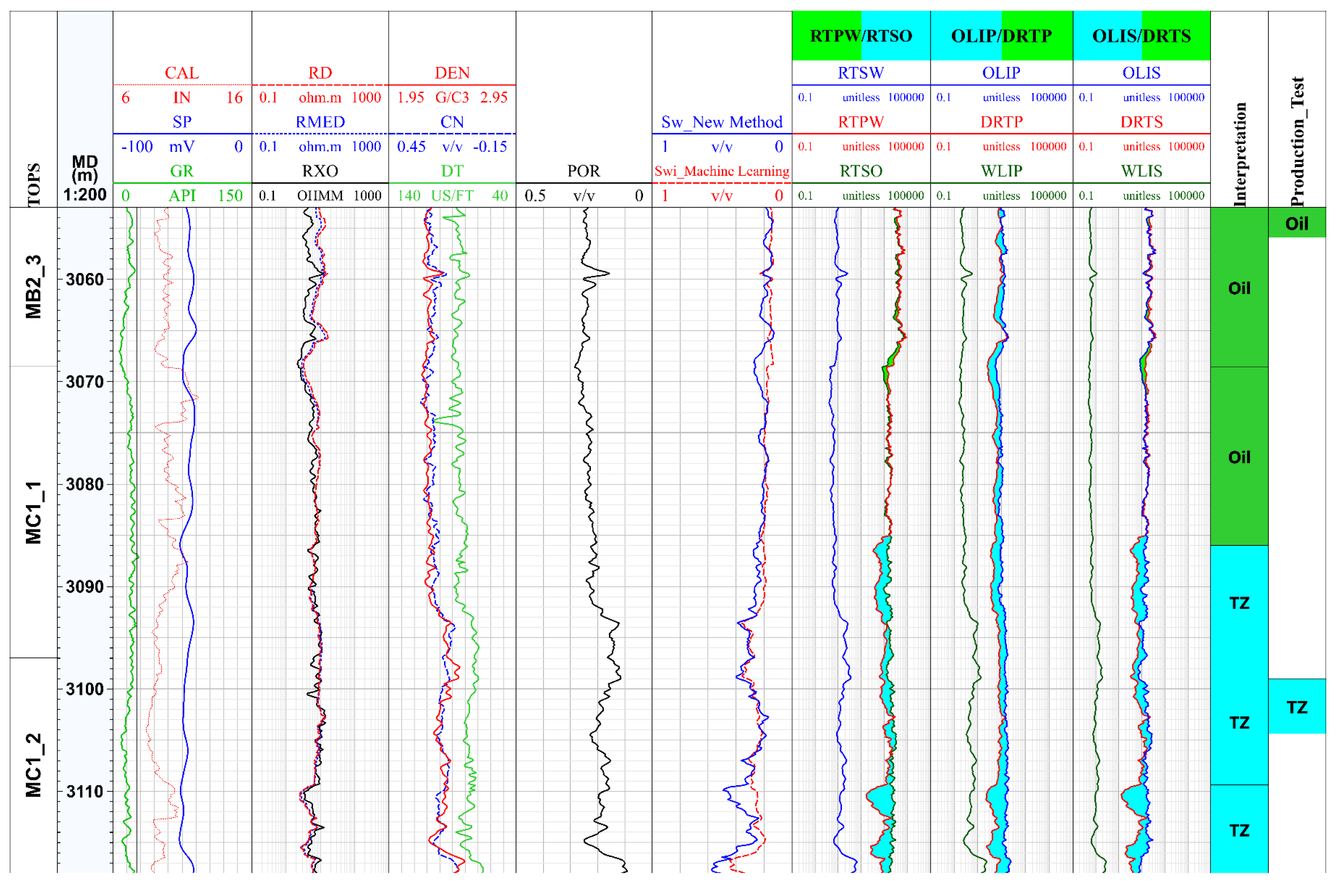Select the 3060 depth marker
This screenshot has width=1339, height=896.
85,279
